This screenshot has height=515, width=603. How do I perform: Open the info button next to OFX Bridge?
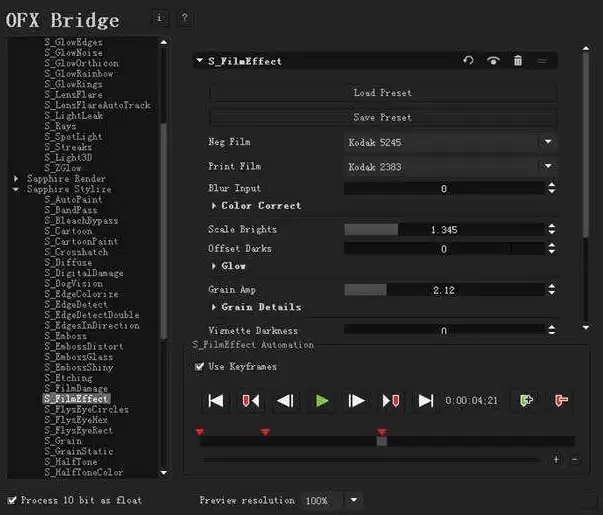point(160,18)
